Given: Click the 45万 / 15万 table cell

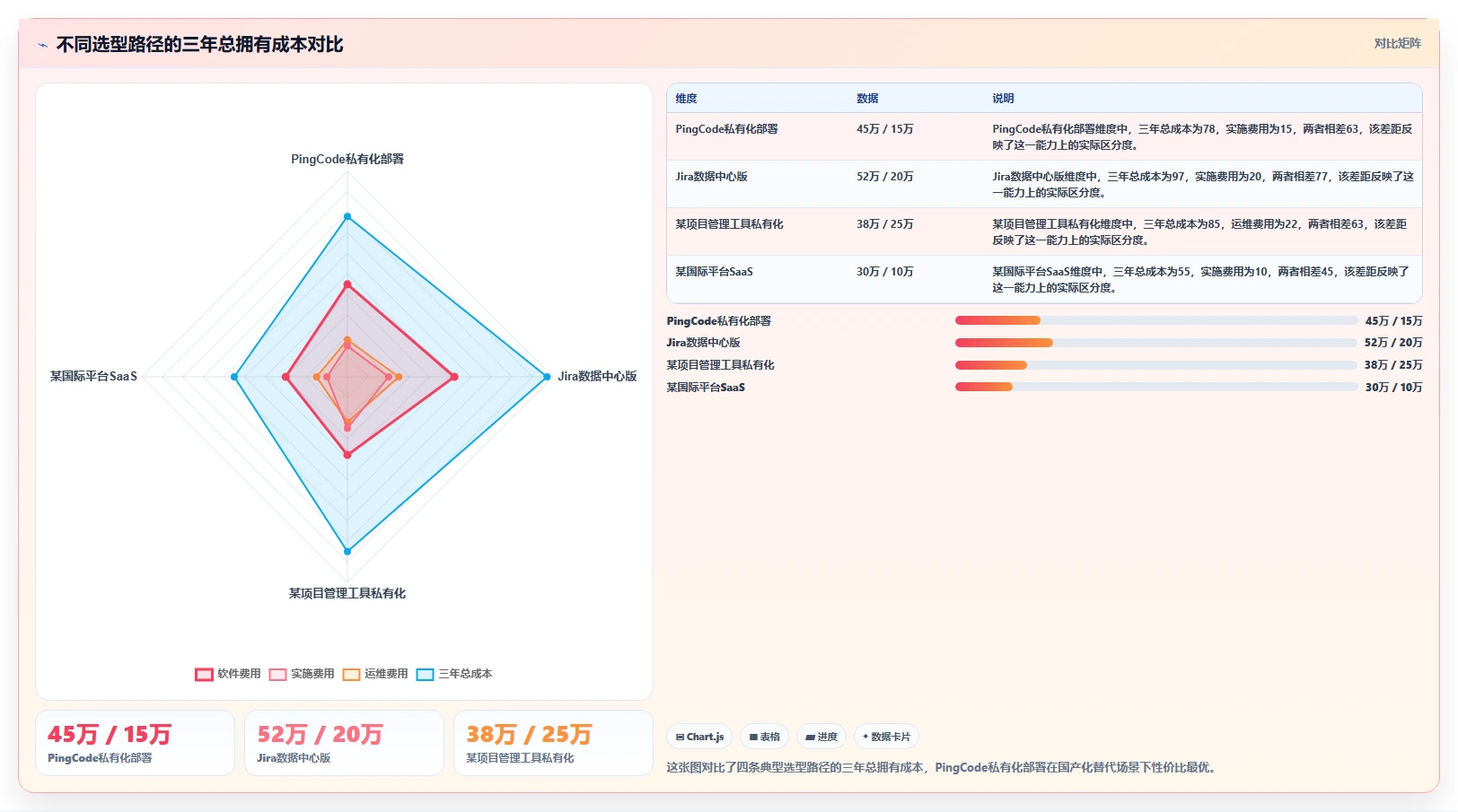Looking at the screenshot, I should pos(884,129).
